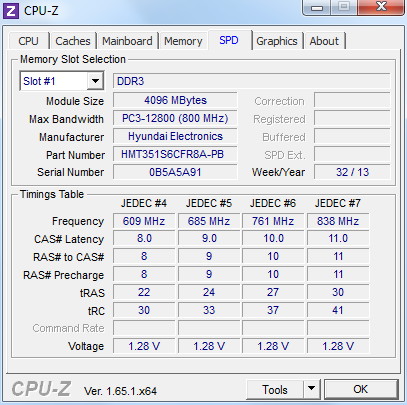Click the version text Ver. 1.65.1.x64
The image size is (407, 405).
tap(120, 391)
